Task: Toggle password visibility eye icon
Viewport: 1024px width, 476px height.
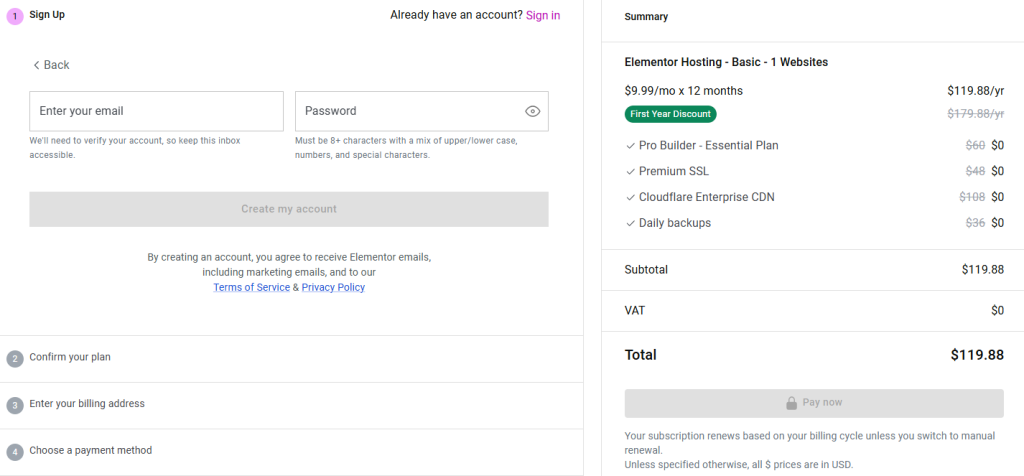Action: click(532, 111)
